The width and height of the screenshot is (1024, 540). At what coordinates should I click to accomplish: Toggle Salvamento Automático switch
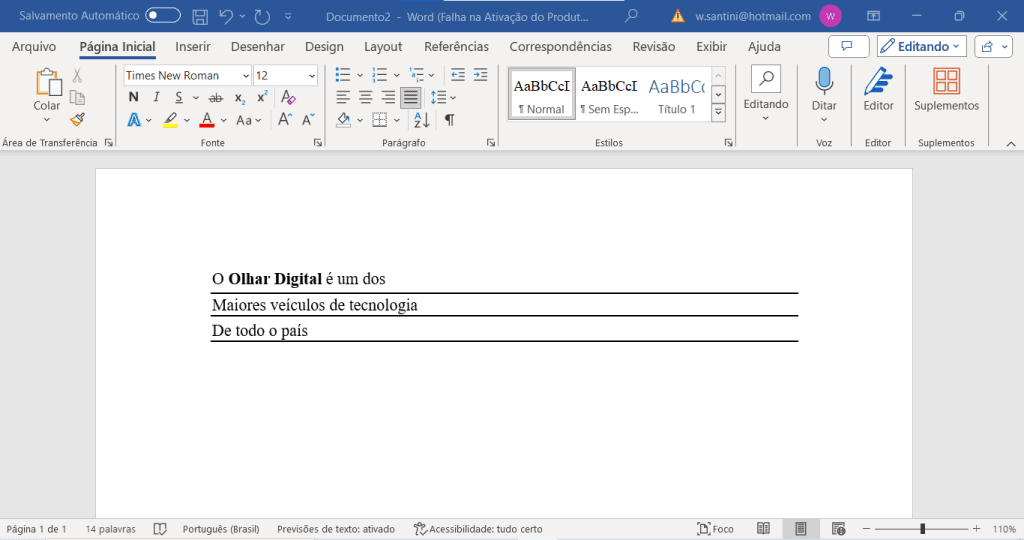[163, 16]
